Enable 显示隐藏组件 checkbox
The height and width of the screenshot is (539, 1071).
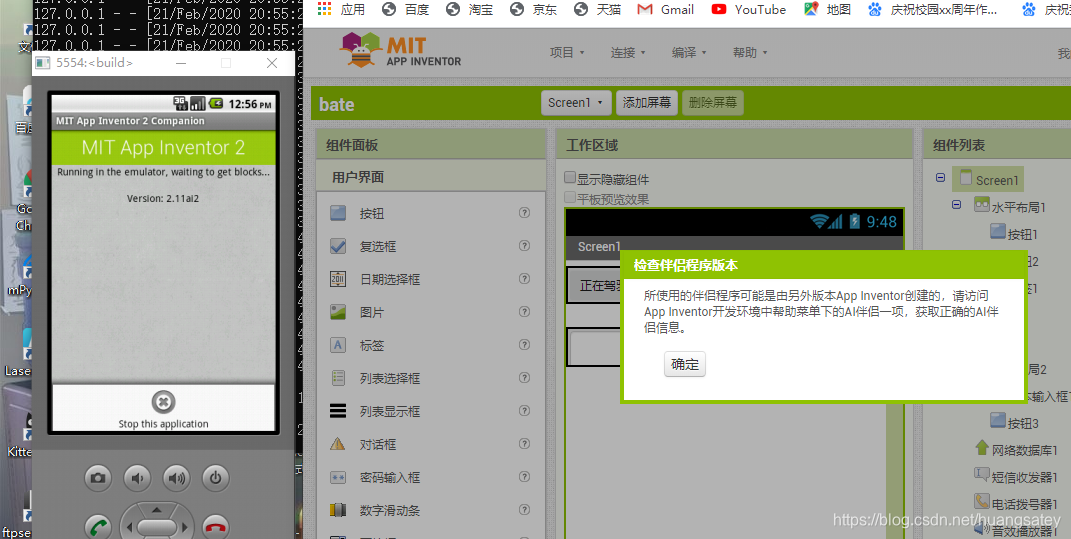click(x=570, y=178)
